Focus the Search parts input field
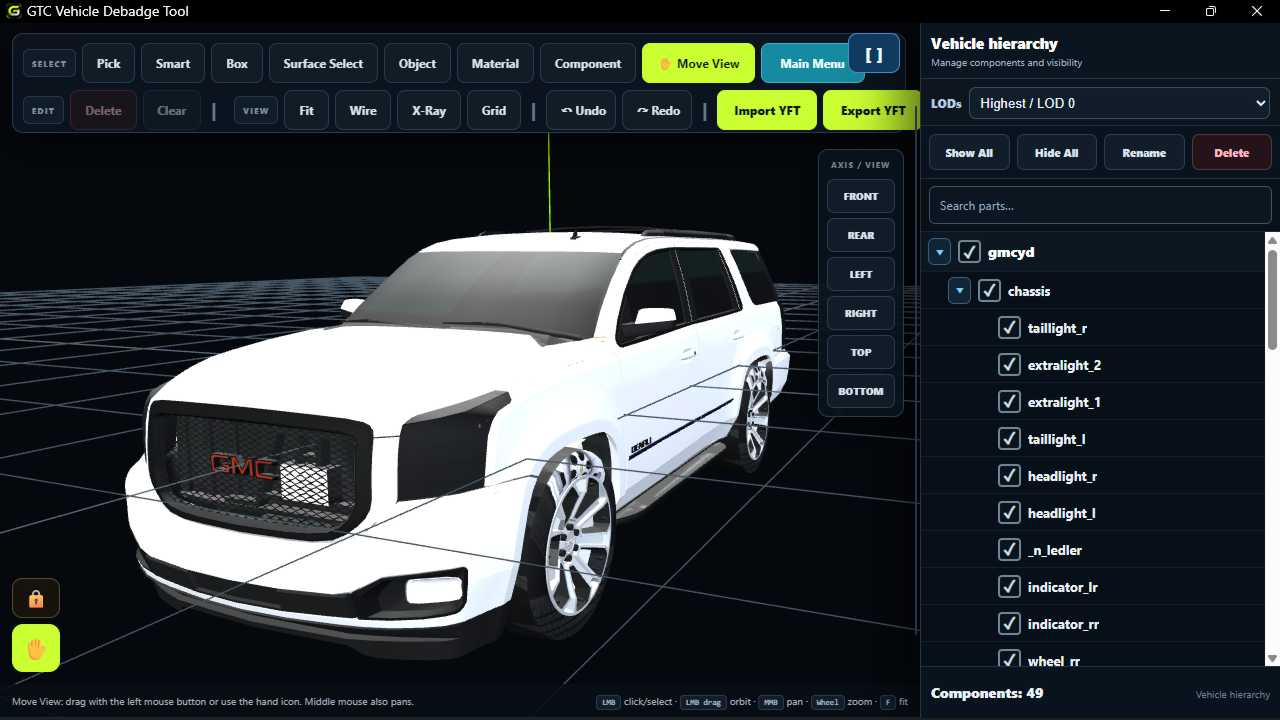 tap(1100, 205)
